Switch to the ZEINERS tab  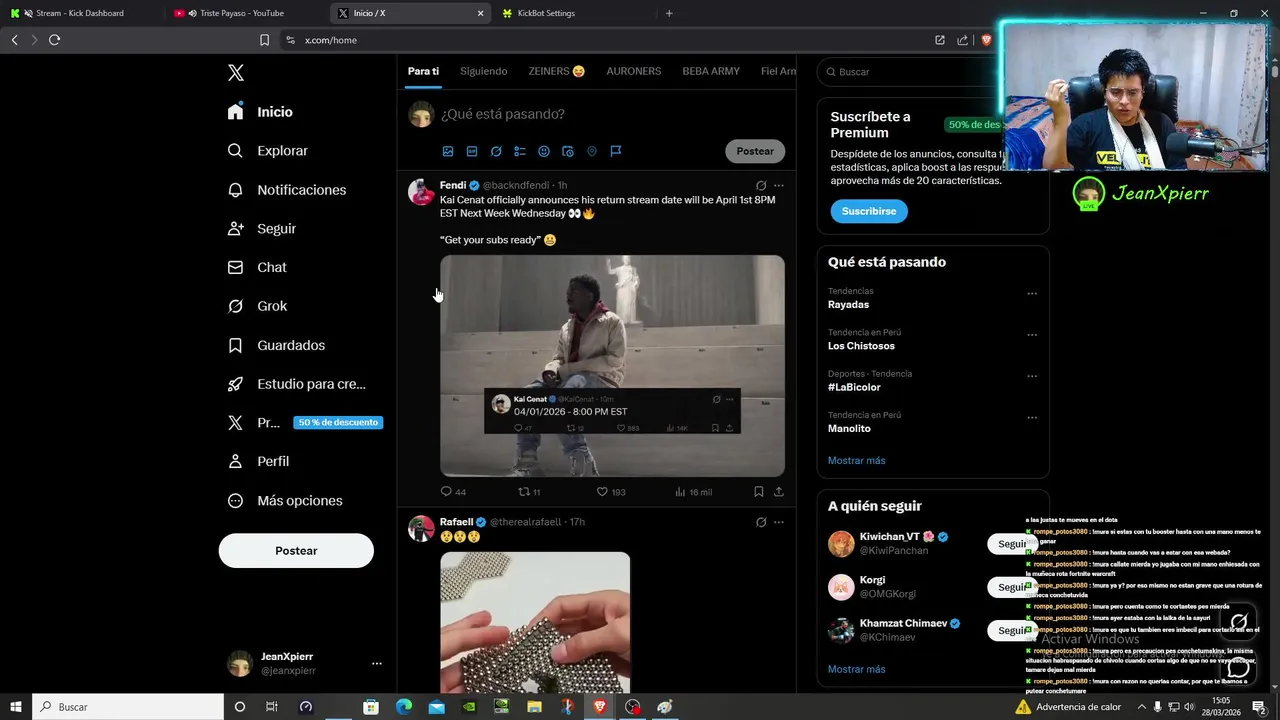pos(557,71)
